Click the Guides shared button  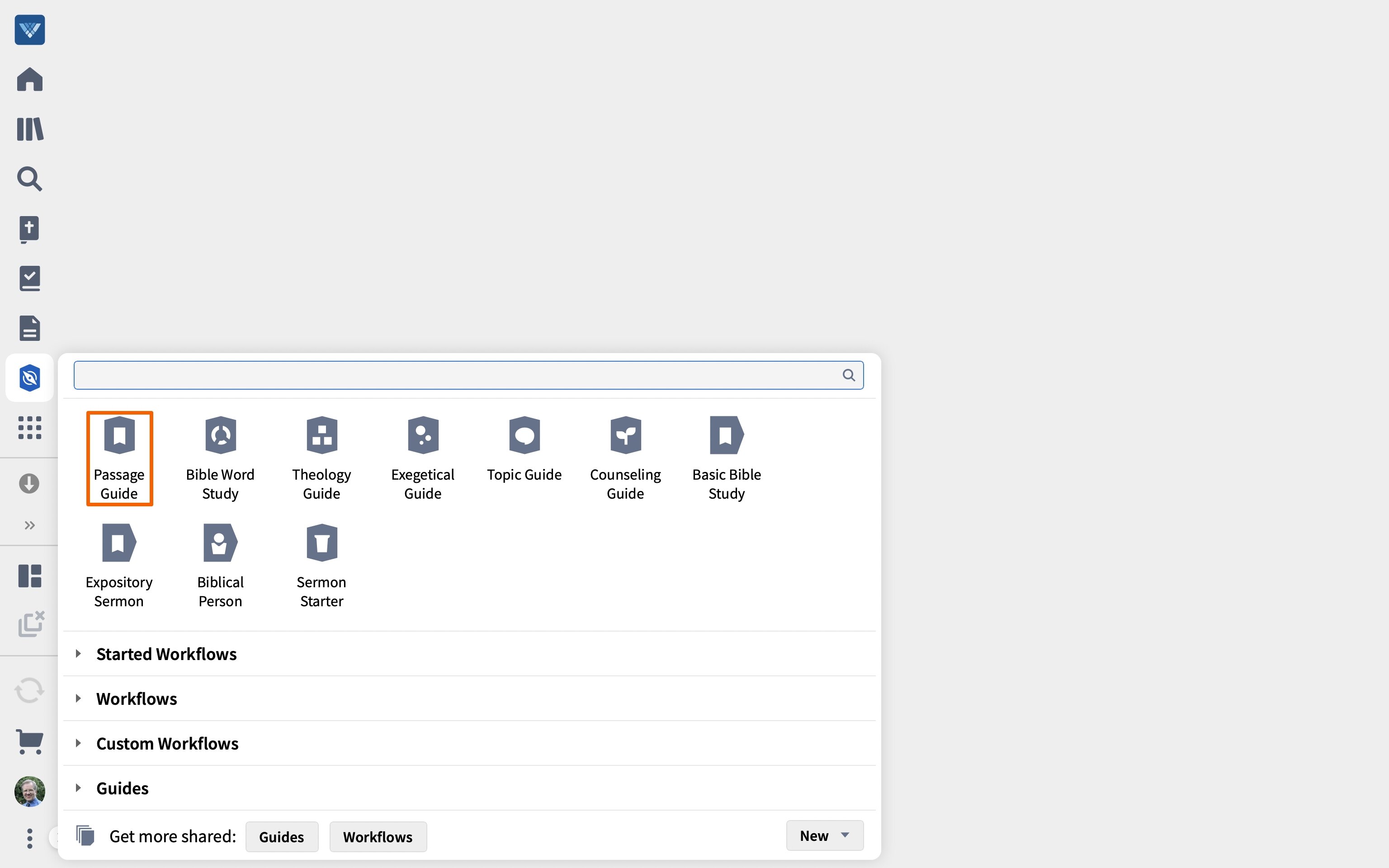[281, 837]
